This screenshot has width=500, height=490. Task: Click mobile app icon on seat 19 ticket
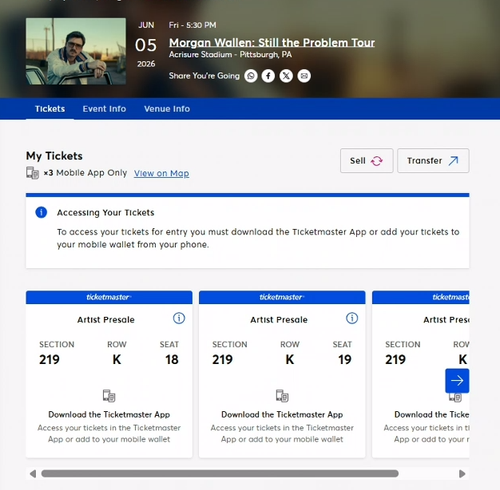coord(282,396)
